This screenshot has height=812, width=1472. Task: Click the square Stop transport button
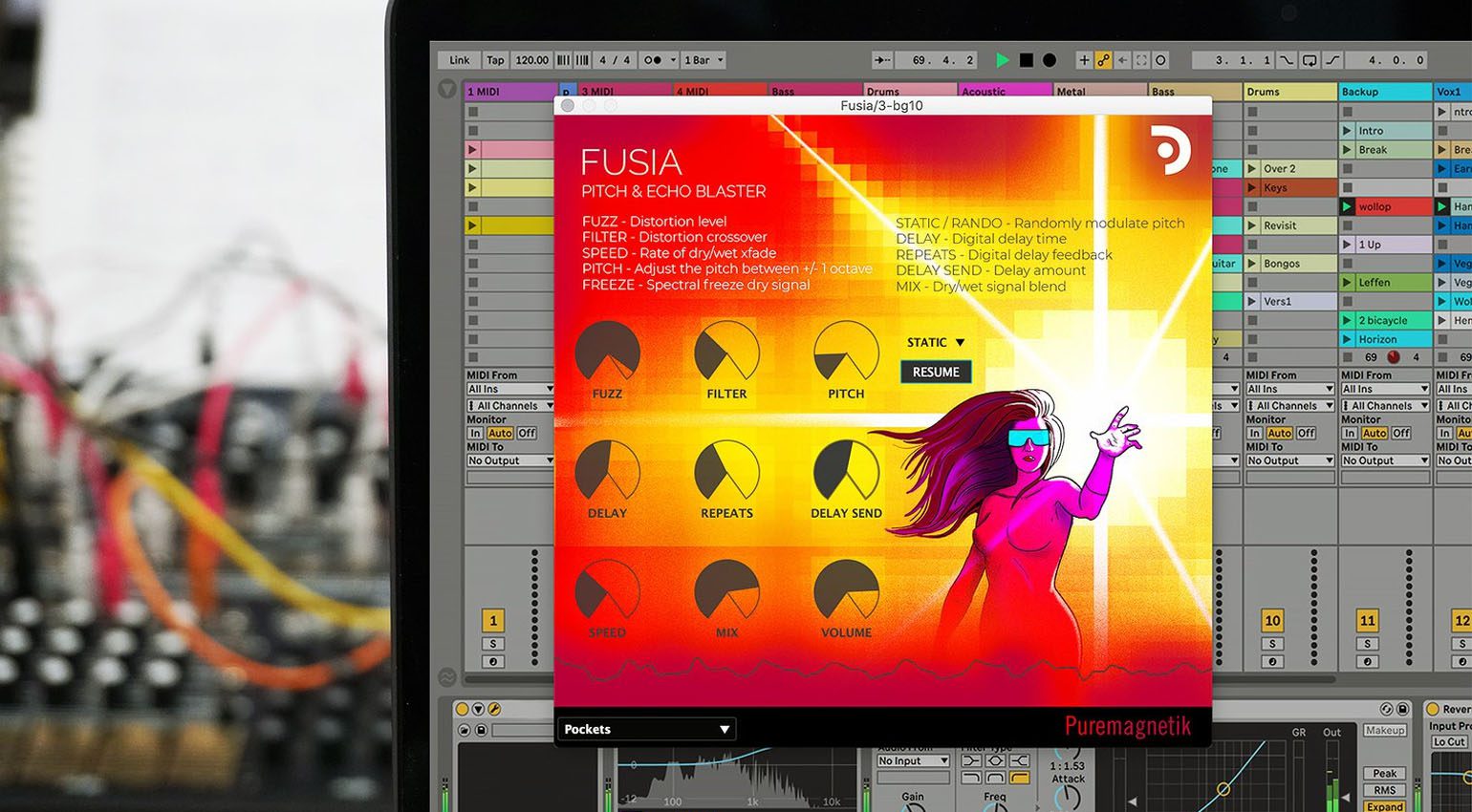coord(1026,60)
